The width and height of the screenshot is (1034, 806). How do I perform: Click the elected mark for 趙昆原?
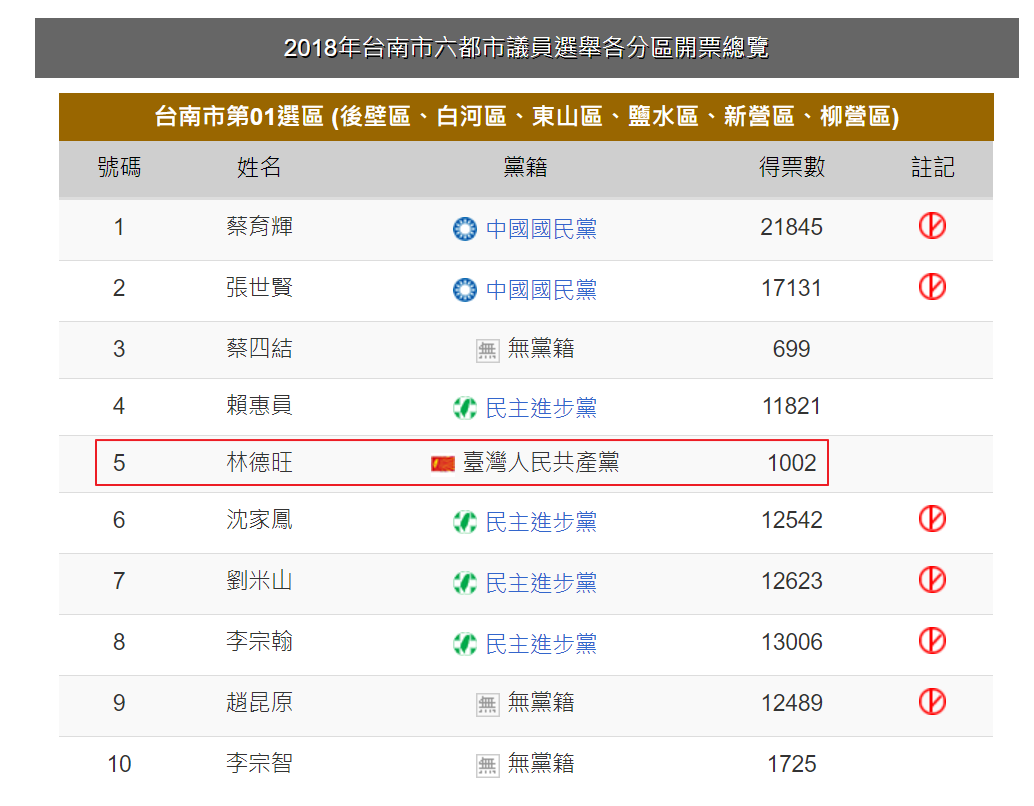pos(932,701)
